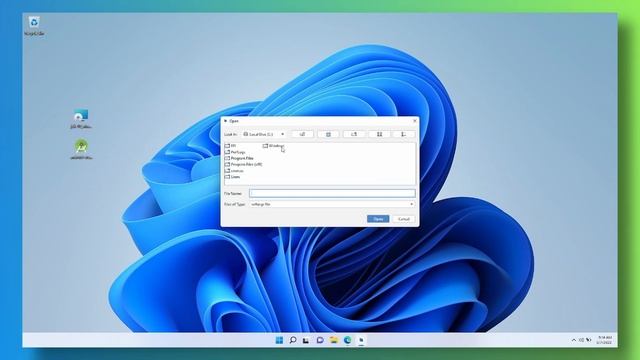The height and width of the screenshot is (360, 640).
Task: Select the Users folder
Action: (x=233, y=177)
